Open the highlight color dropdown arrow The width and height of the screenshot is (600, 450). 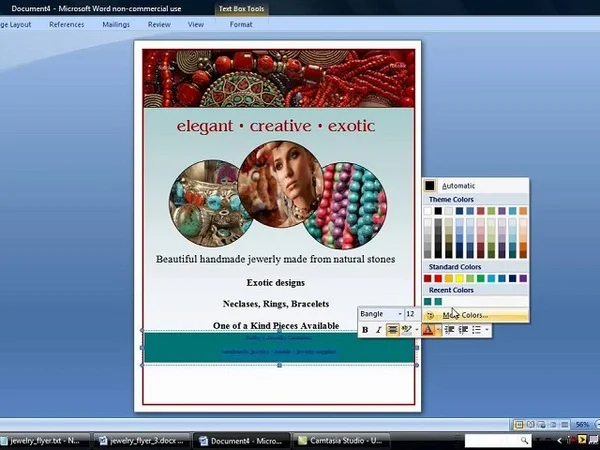click(417, 330)
